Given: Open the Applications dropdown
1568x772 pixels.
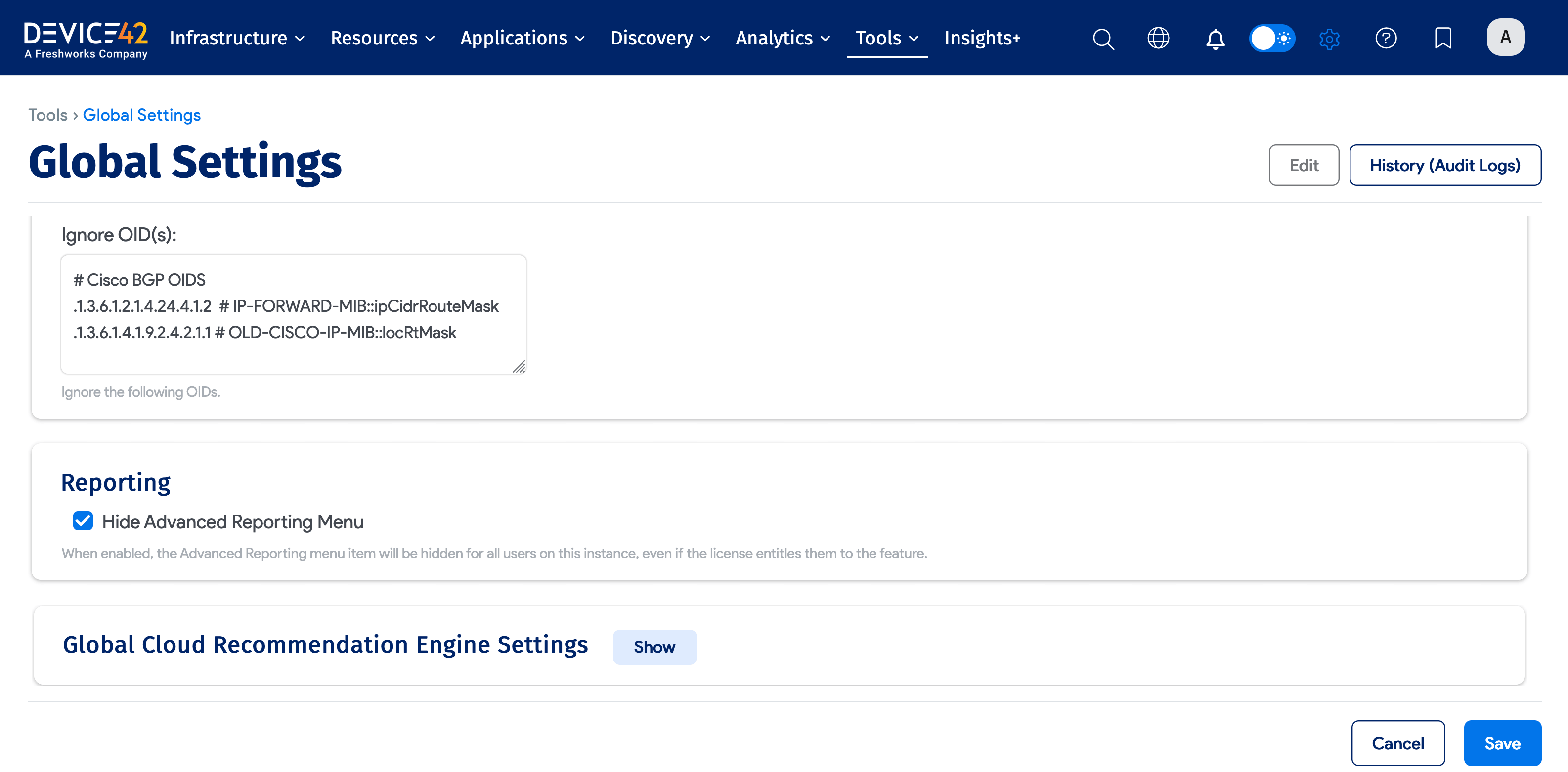Looking at the screenshot, I should 523,39.
